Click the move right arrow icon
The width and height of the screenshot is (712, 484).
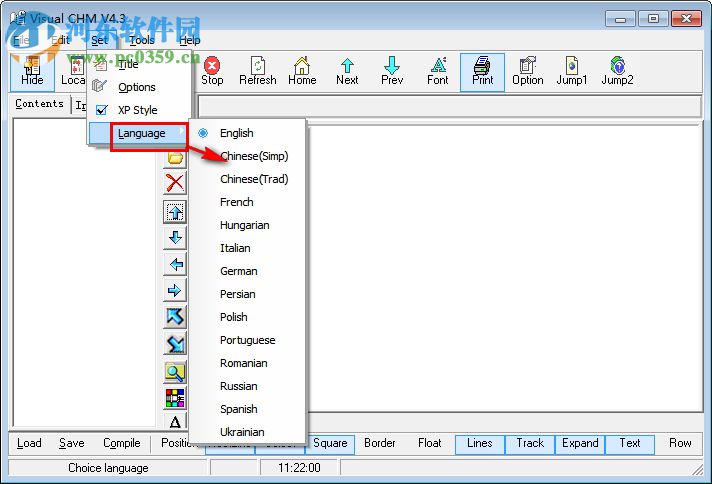pyautogui.click(x=175, y=291)
